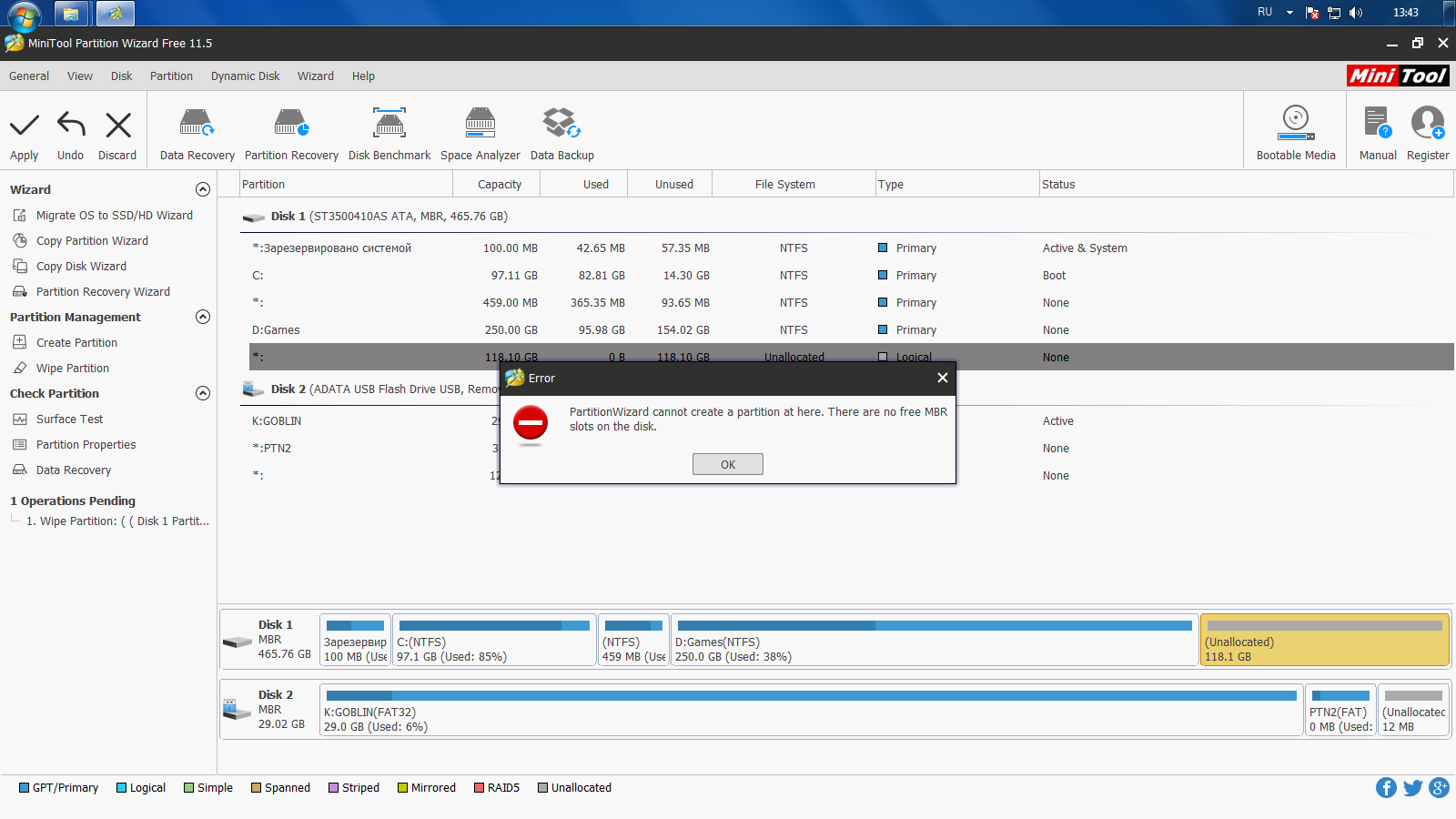The image size is (1456, 819).
Task: Click the GPT/Primary legend color swatch
Action: pyautogui.click(x=25, y=788)
